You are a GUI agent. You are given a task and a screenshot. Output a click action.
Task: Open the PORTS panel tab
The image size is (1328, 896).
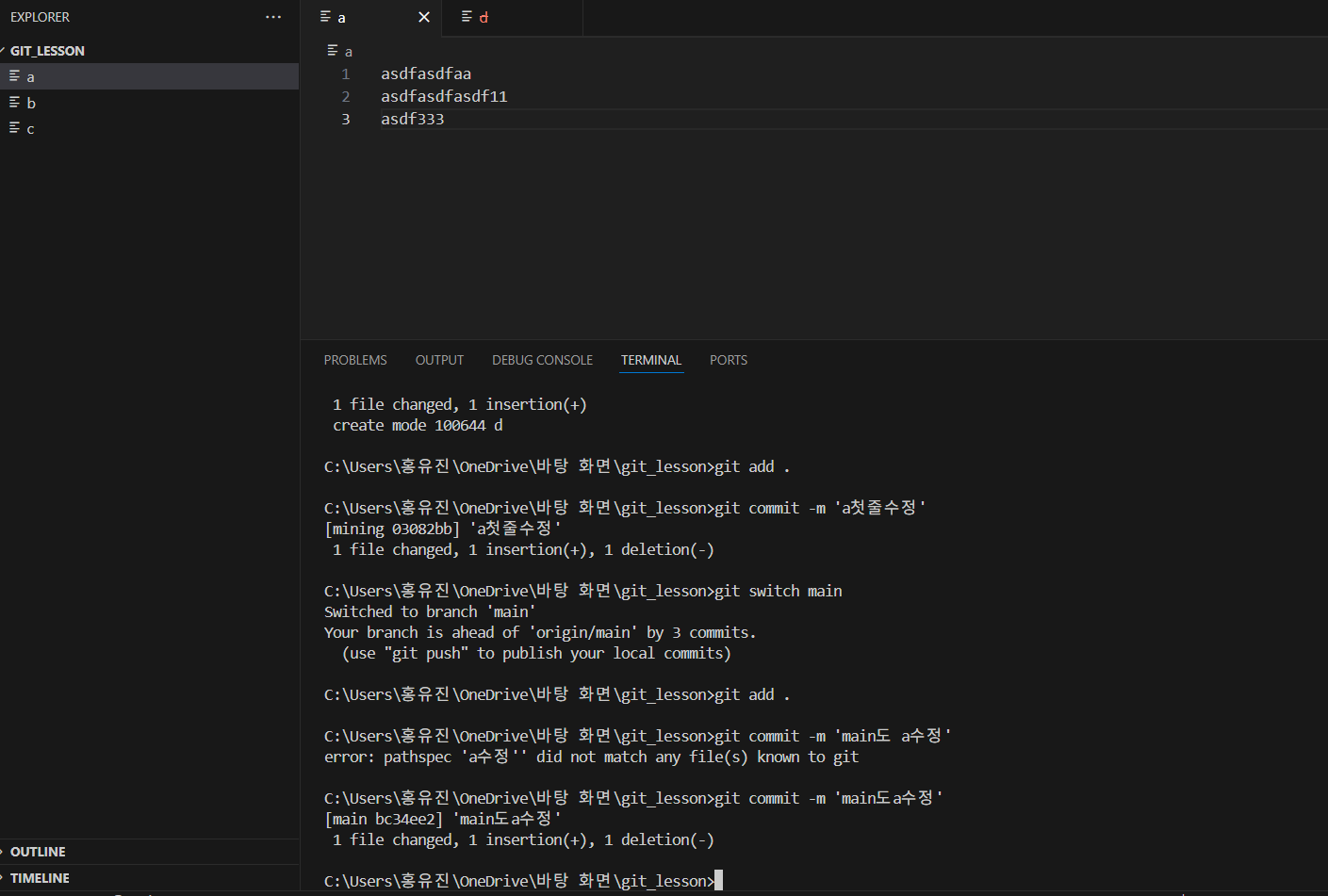[x=729, y=360]
